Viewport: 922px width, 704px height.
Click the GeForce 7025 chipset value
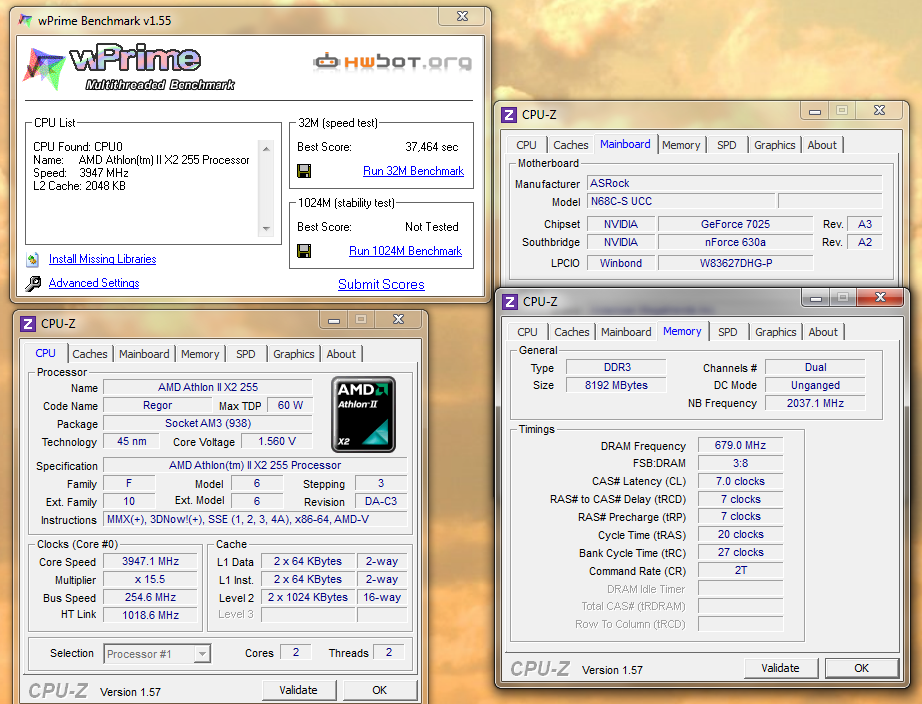736,224
